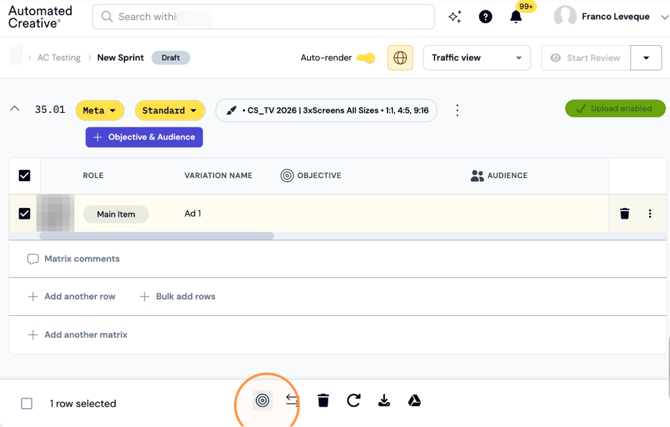670x427 pixels.
Task: Open matrix 35.01 three-dot options menu
Action: click(x=457, y=110)
